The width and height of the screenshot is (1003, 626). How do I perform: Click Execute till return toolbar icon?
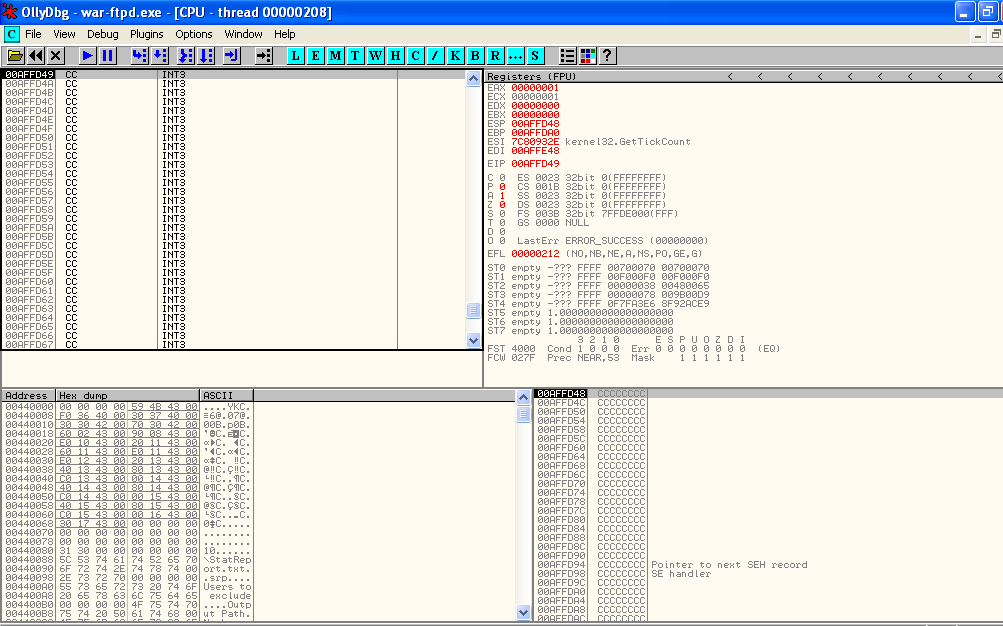click(232, 56)
